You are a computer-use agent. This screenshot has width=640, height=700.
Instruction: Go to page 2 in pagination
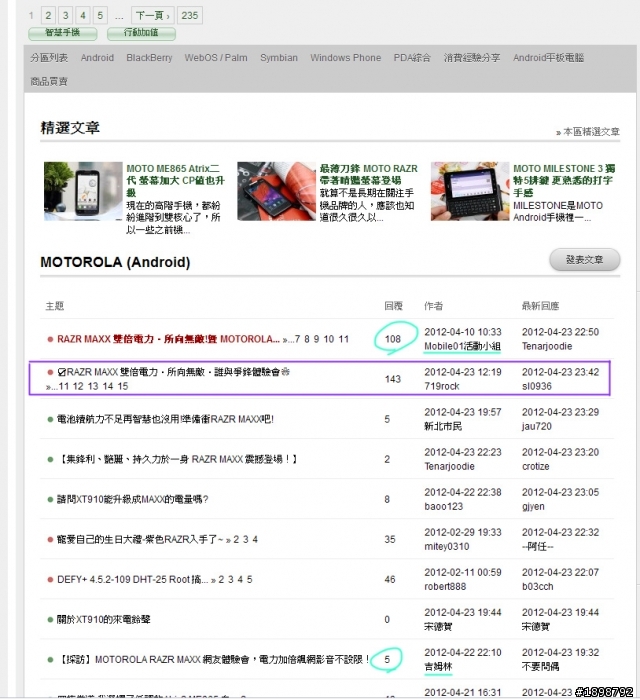[48, 16]
